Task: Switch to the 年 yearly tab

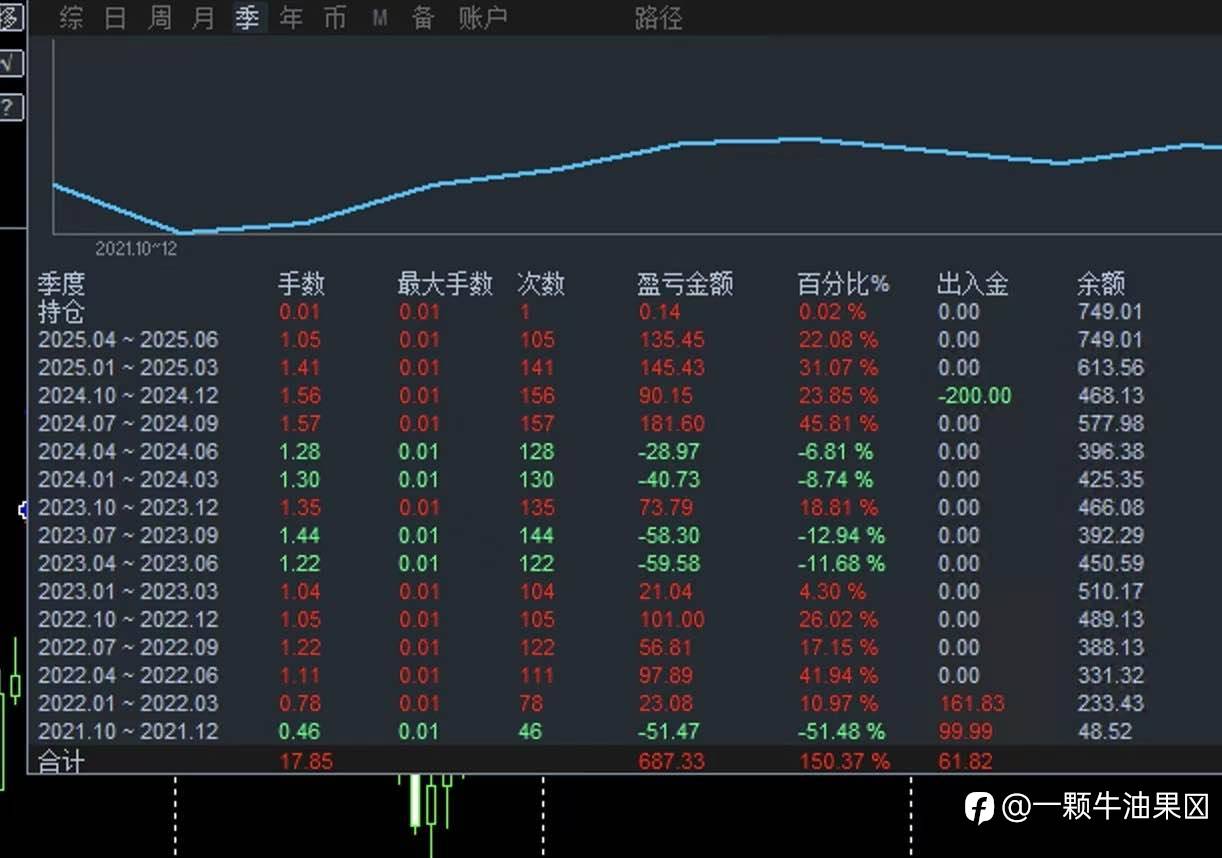Action: [x=291, y=18]
